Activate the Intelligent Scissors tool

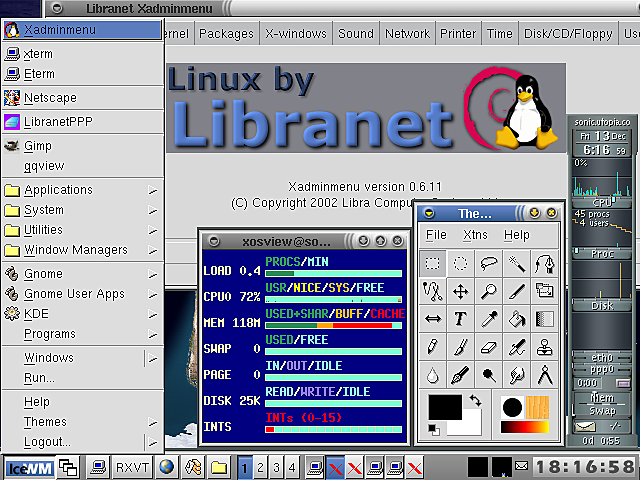click(433, 291)
